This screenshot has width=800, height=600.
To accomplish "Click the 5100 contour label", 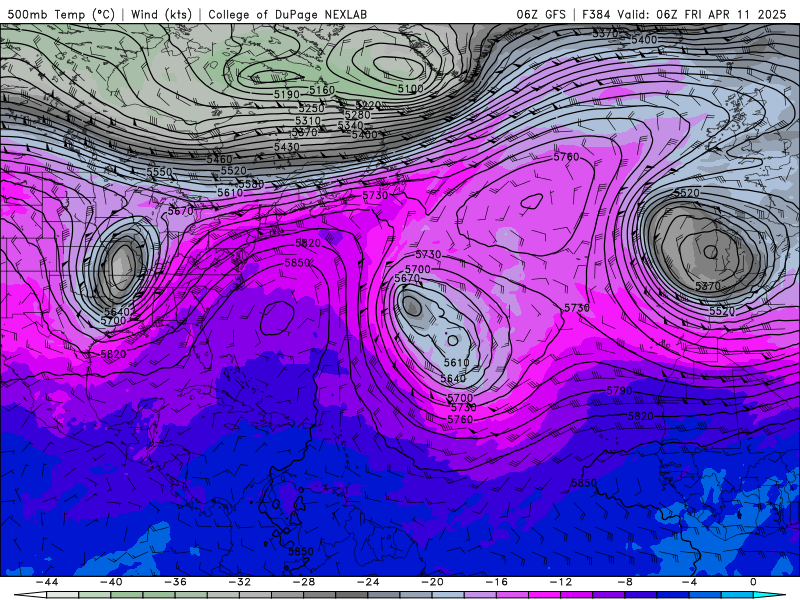I will (x=410, y=89).
